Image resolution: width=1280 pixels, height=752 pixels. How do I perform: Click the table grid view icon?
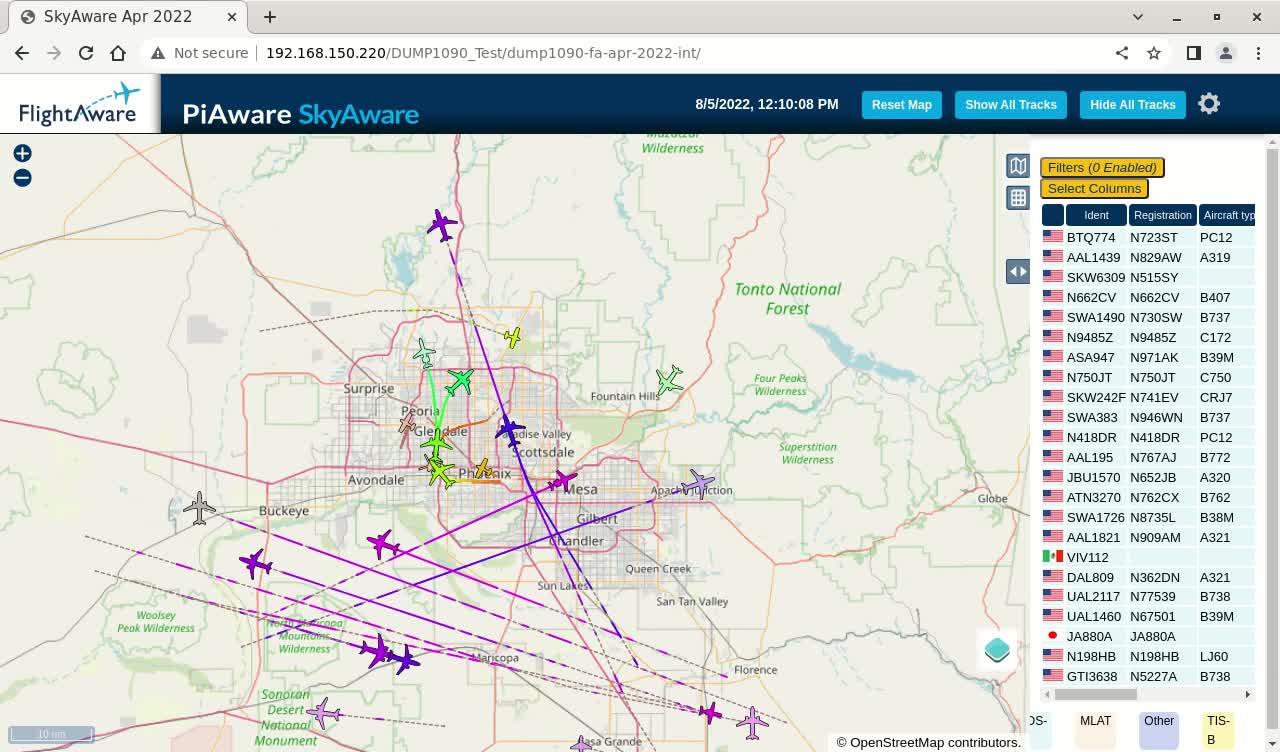(1018, 197)
